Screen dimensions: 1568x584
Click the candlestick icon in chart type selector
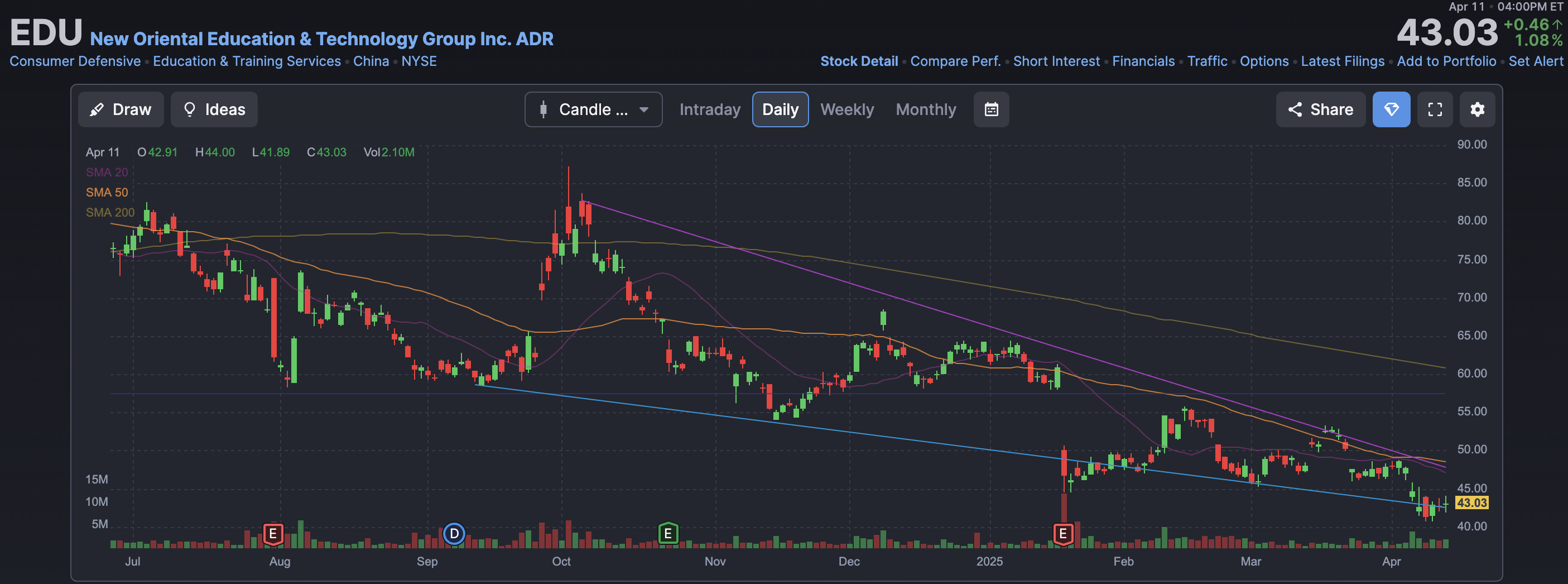(x=543, y=109)
